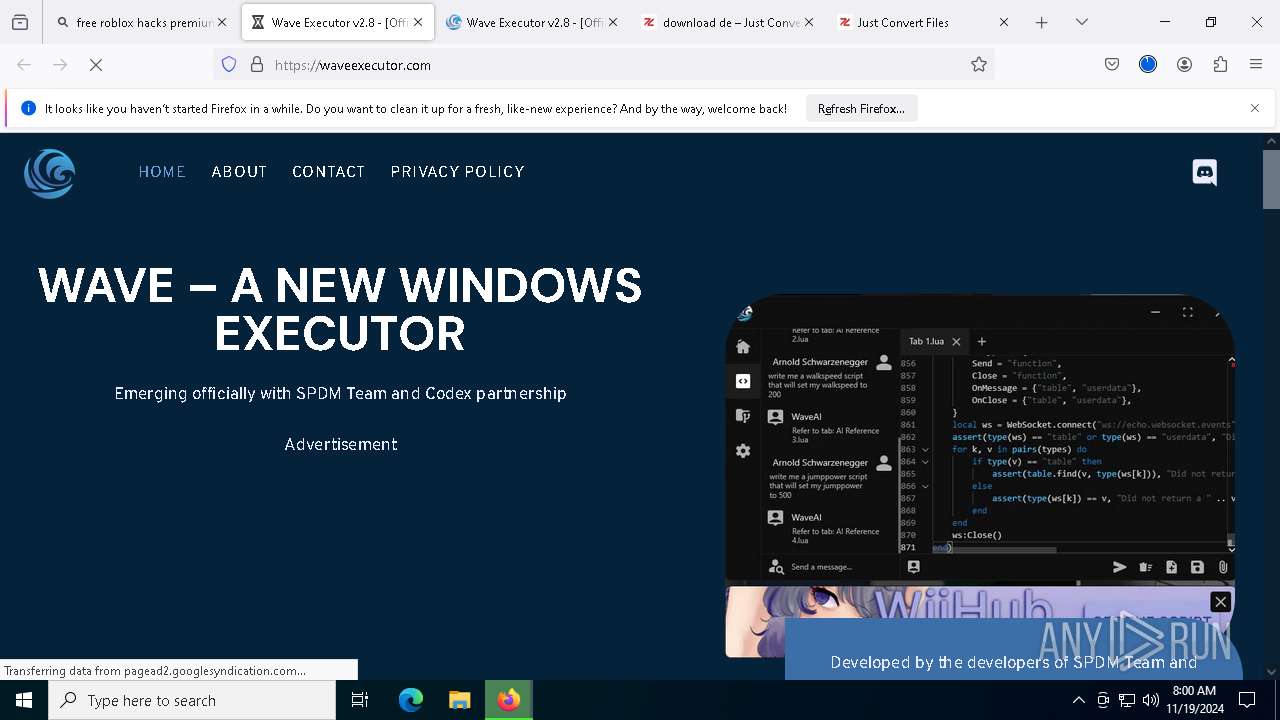1280x720 pixels.
Task: Open the Windows Start menu
Action: point(24,700)
